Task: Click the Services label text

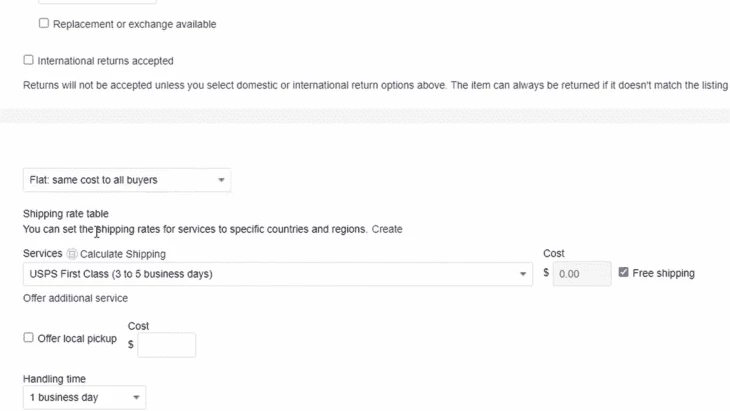Action: coord(42,254)
